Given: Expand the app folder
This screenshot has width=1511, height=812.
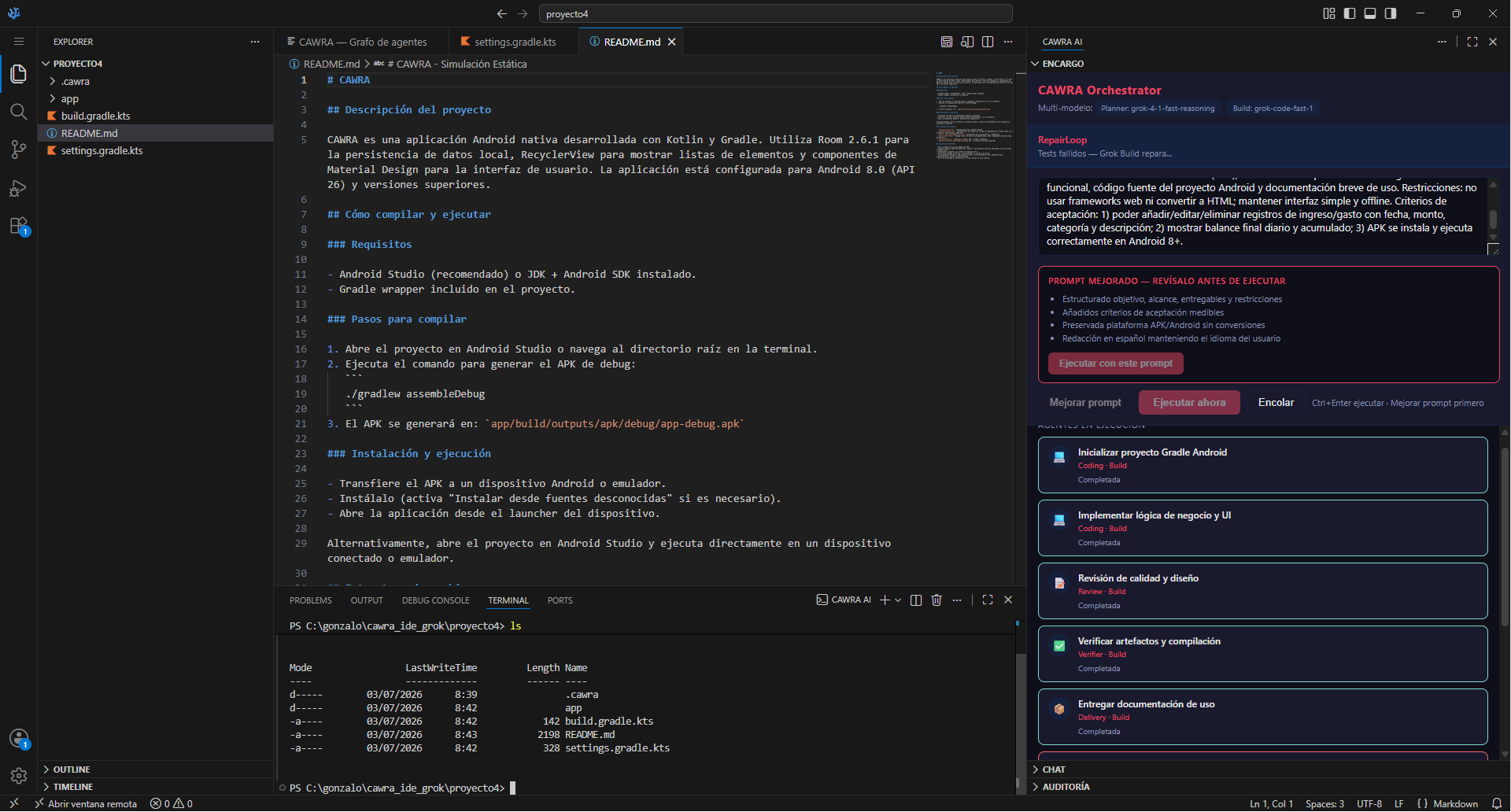Looking at the screenshot, I should coord(156,98).
